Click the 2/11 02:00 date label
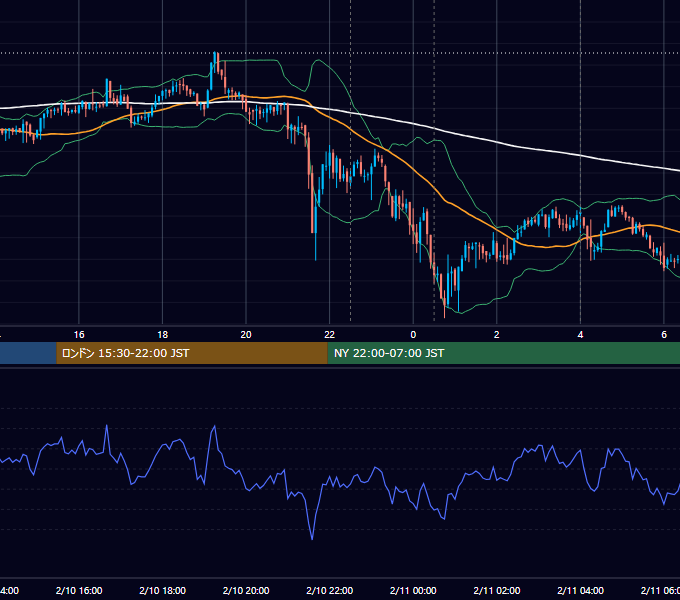This screenshot has width=680, height=600. pos(497,590)
